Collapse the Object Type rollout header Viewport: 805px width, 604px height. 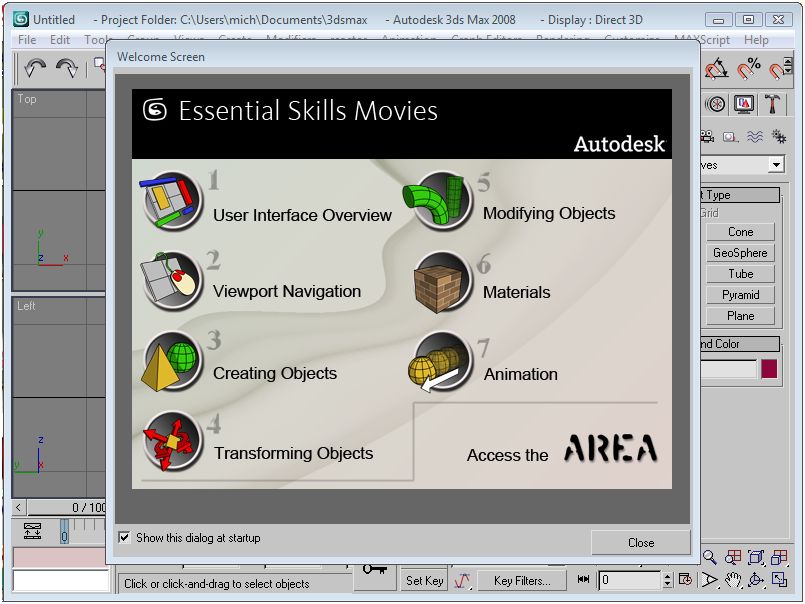(x=740, y=195)
